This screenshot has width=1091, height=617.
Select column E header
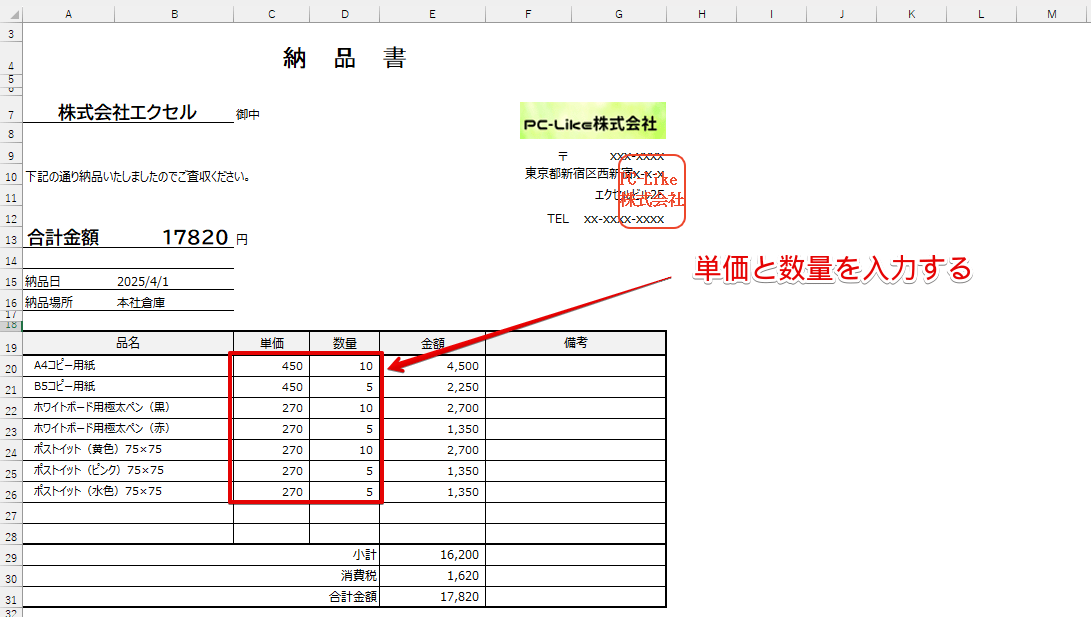tap(432, 14)
